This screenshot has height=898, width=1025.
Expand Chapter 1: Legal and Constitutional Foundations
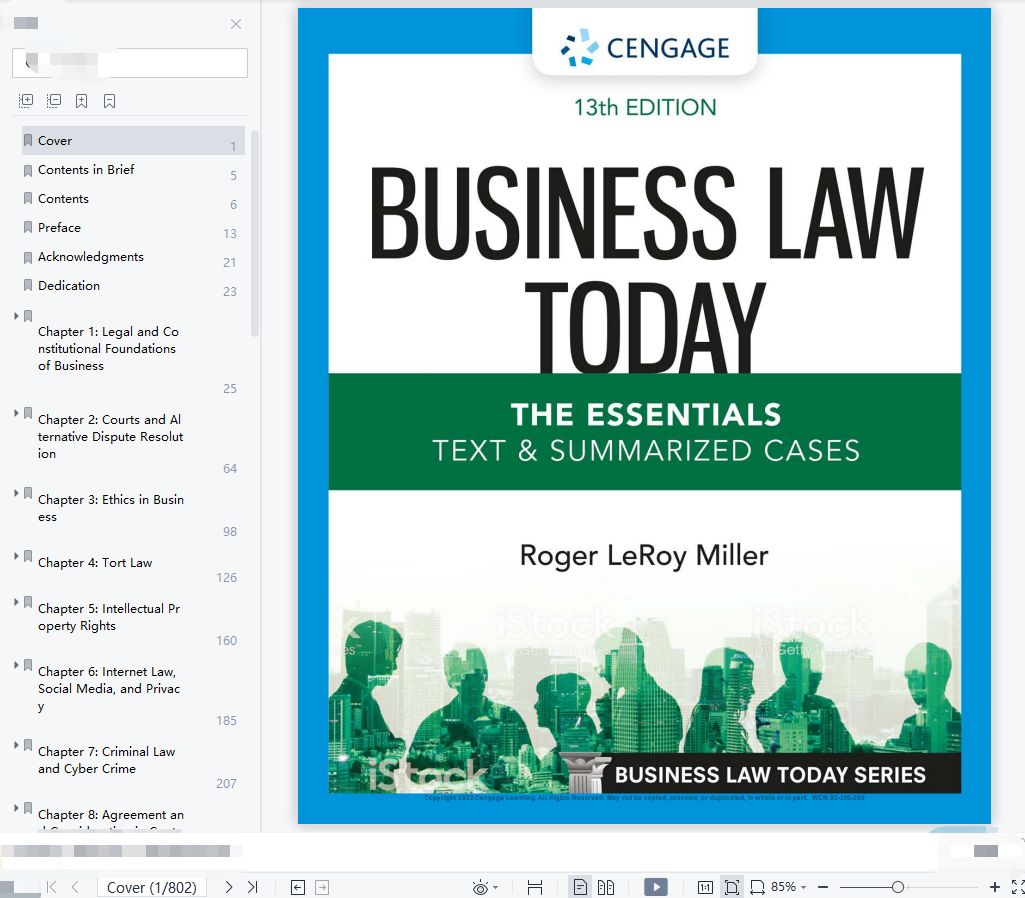tap(16, 316)
